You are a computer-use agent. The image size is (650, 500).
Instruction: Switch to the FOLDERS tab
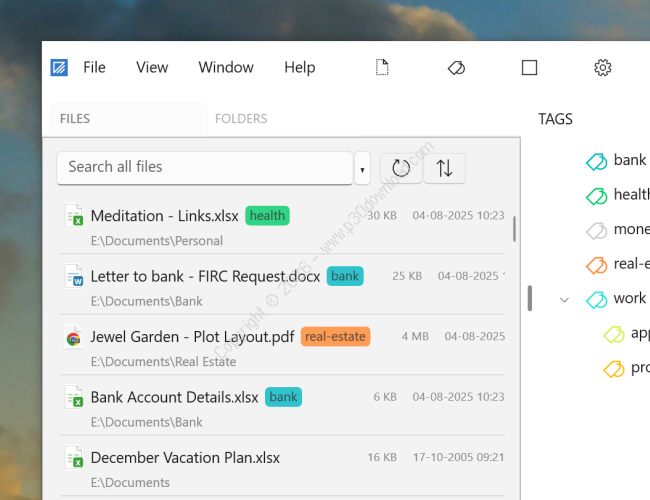click(241, 119)
